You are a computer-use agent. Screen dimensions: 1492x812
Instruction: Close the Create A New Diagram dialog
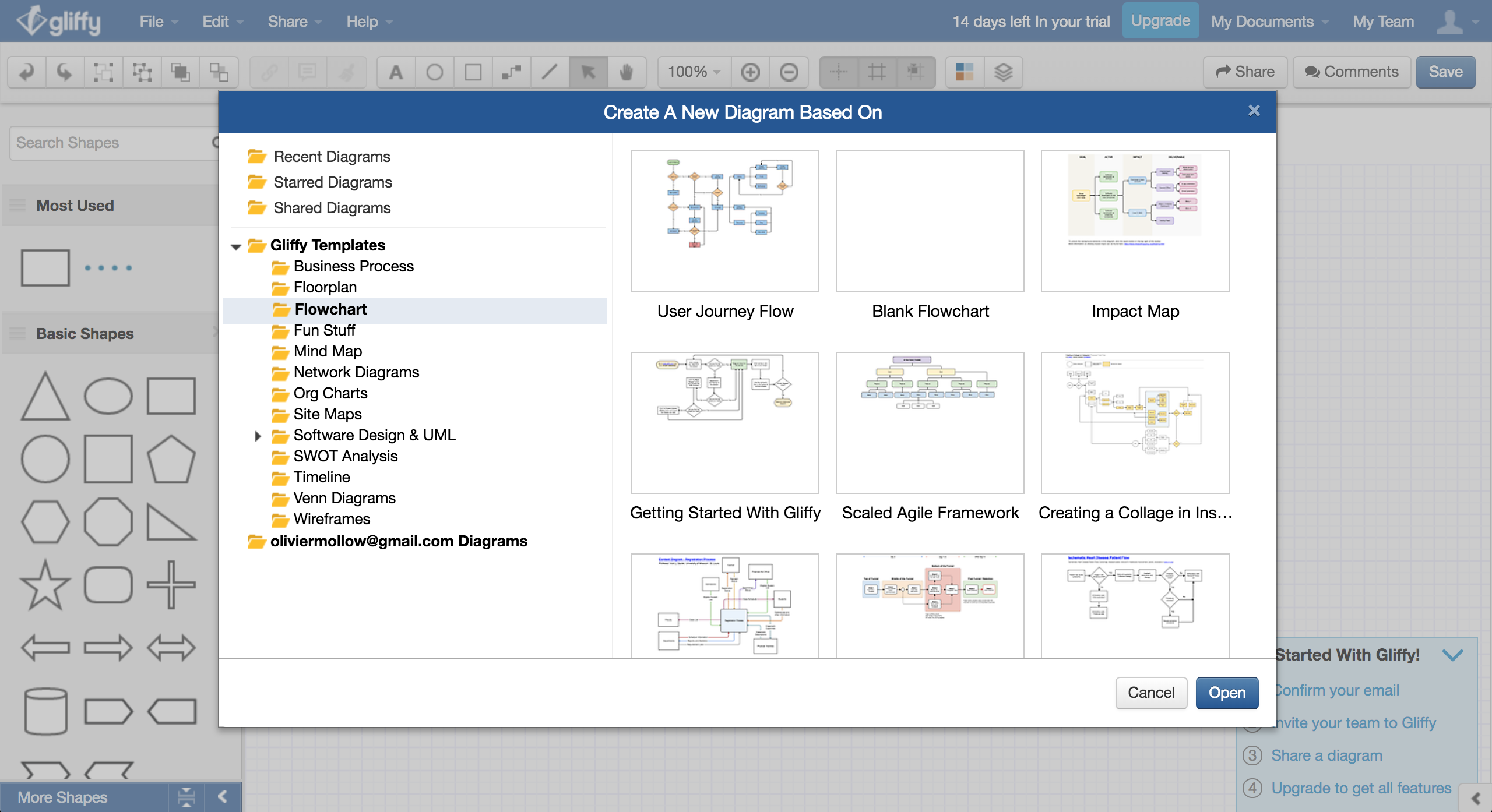[x=1254, y=111]
